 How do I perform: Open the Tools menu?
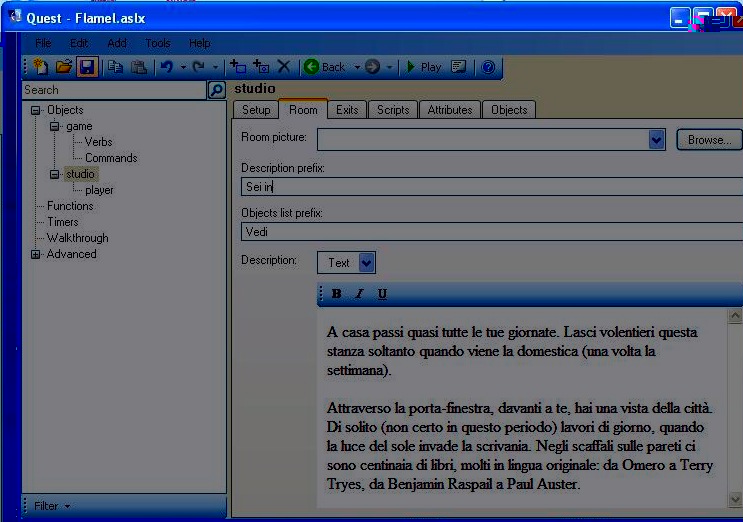coord(158,43)
